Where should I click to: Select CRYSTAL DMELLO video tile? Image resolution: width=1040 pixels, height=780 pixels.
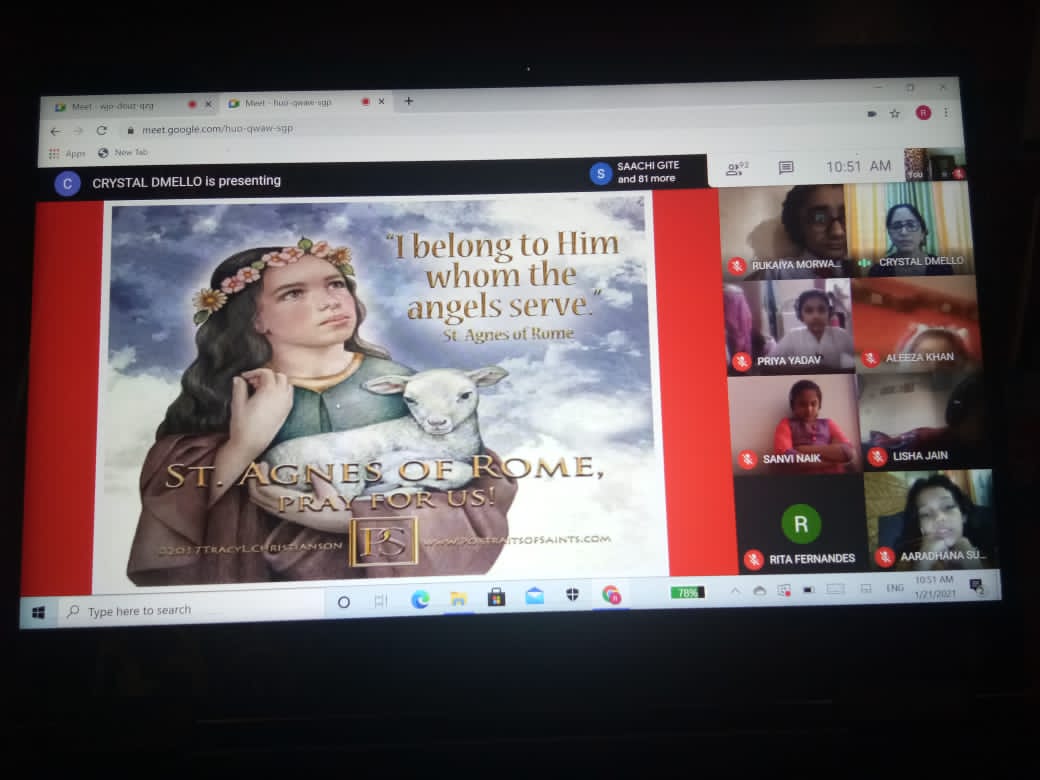tap(910, 228)
